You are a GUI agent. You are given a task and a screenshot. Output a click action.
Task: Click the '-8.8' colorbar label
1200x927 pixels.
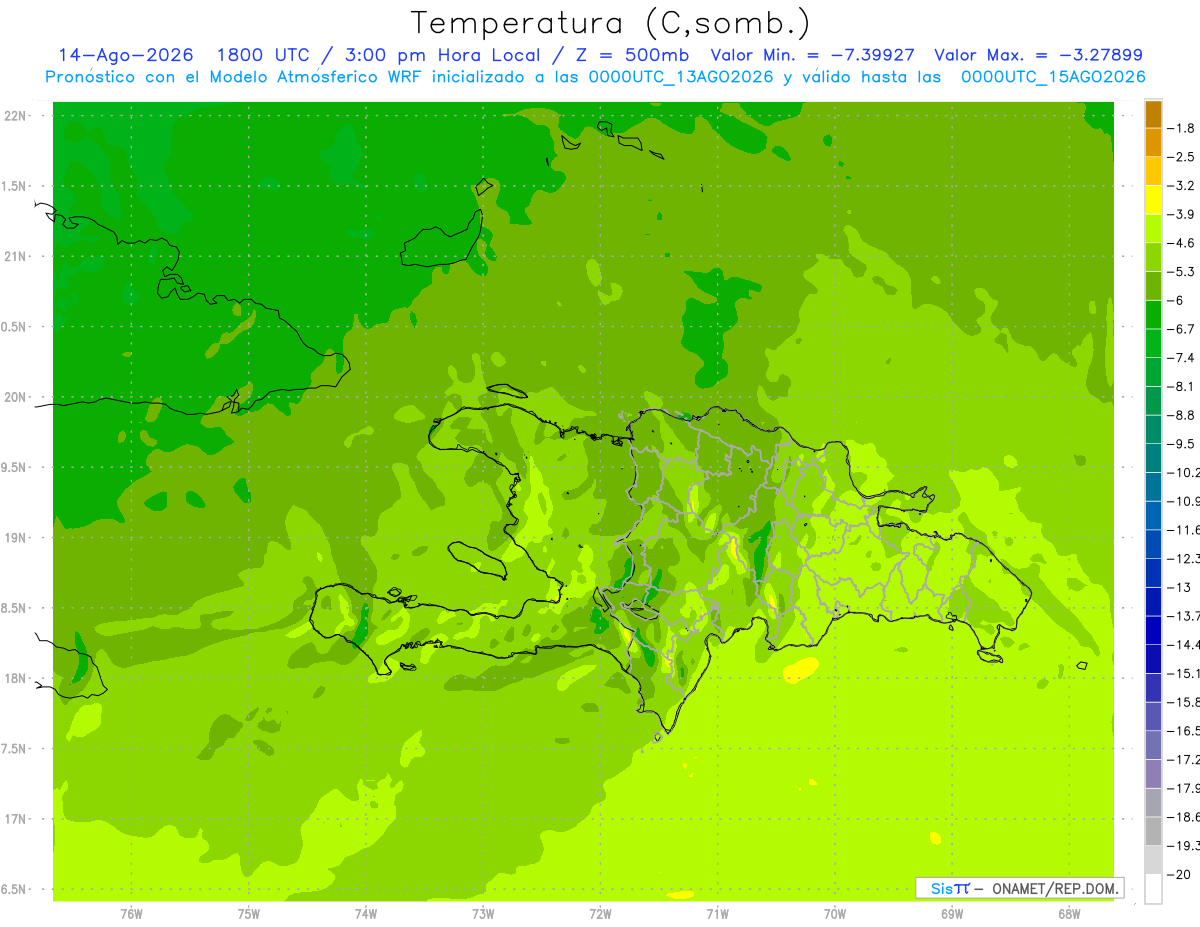[1182, 415]
